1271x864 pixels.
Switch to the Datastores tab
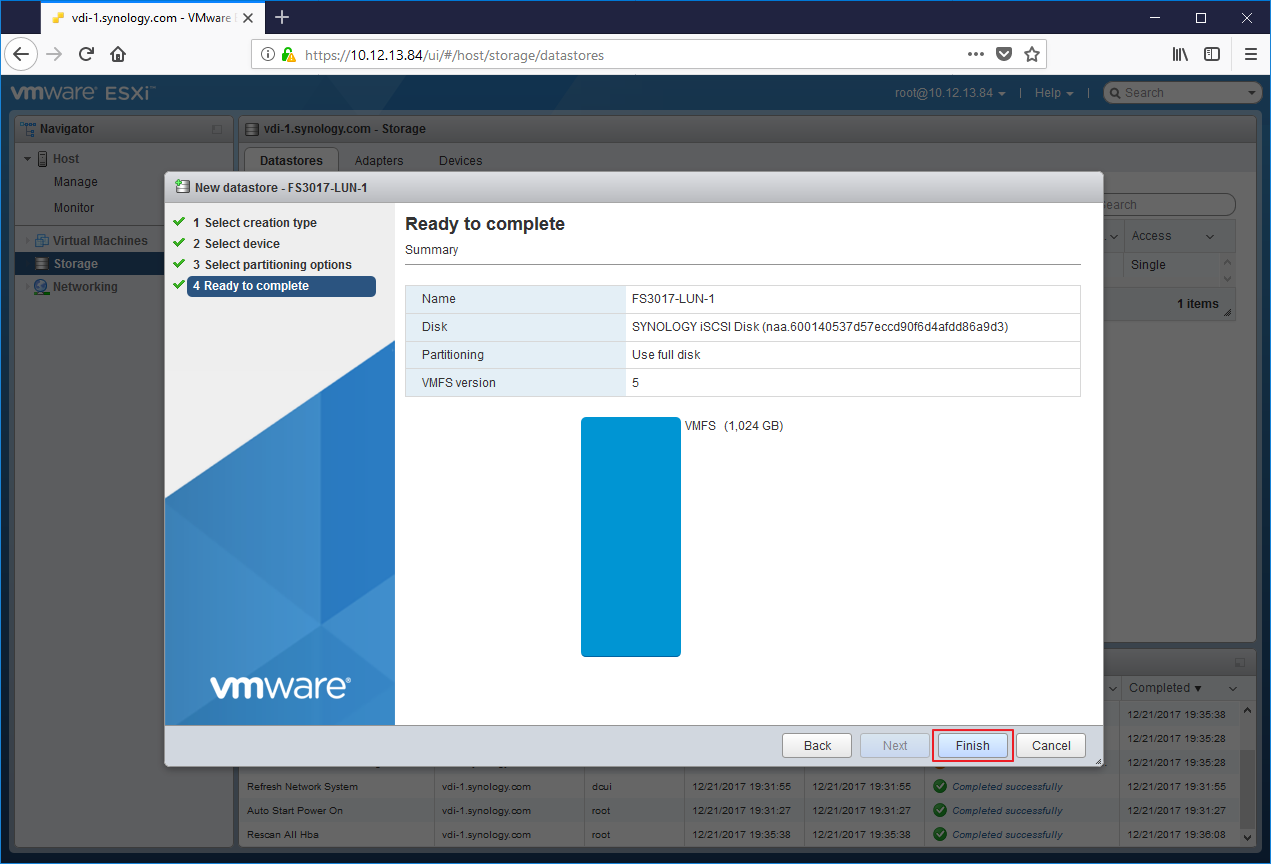click(x=291, y=160)
